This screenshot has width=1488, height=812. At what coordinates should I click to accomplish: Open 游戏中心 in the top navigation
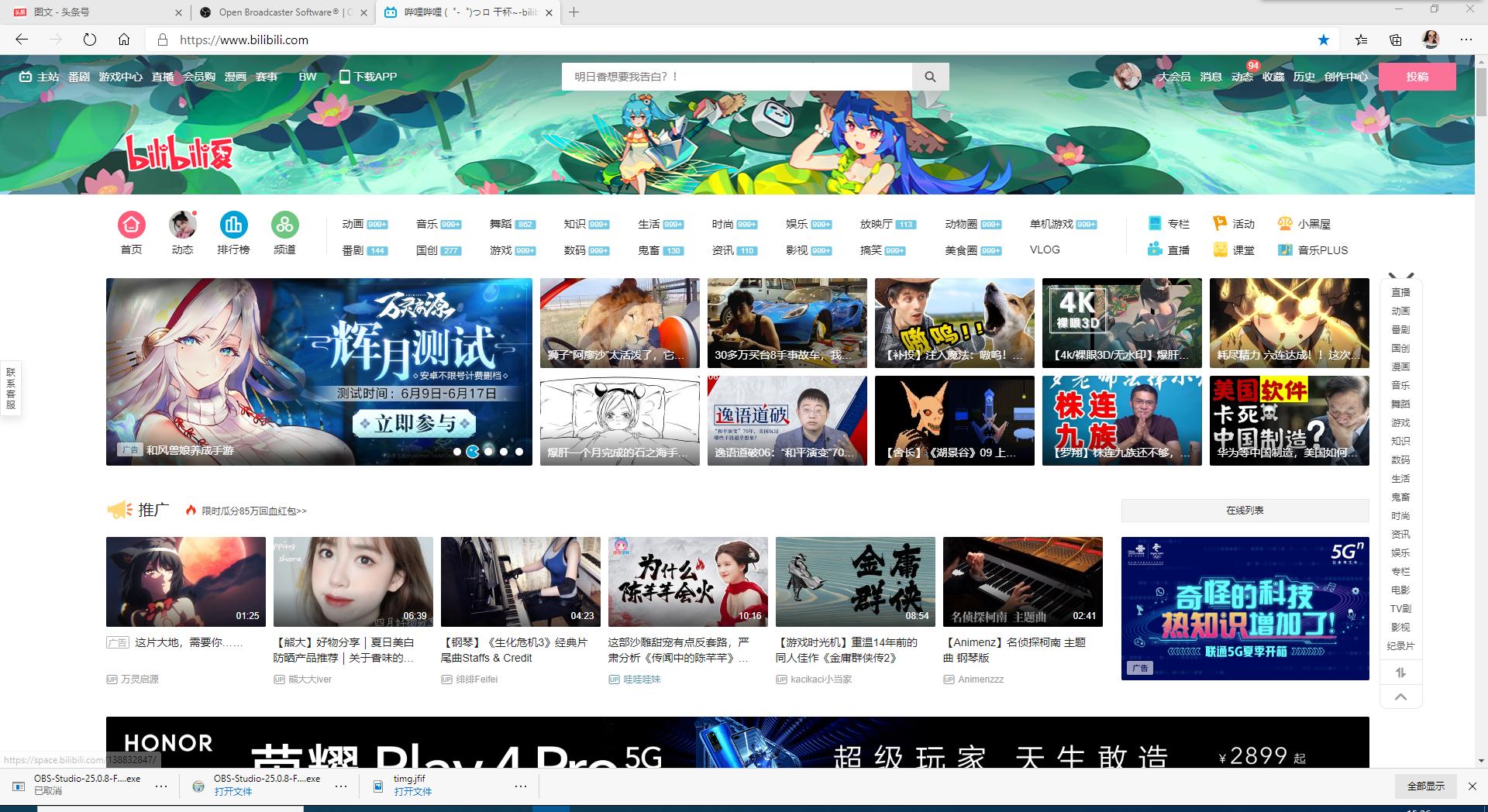point(121,77)
